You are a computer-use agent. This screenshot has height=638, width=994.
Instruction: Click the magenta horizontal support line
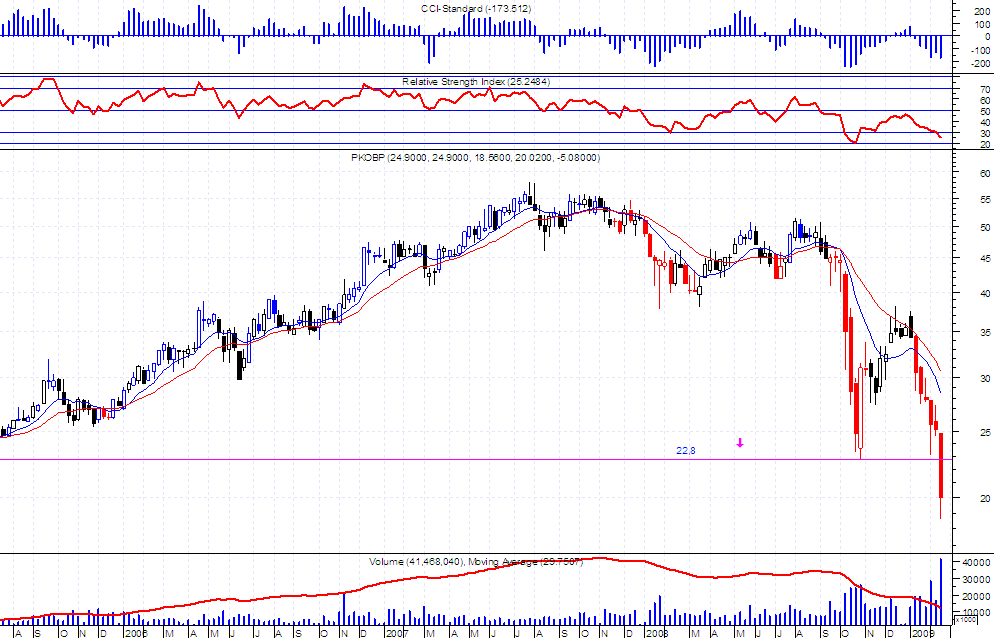pos(475,459)
